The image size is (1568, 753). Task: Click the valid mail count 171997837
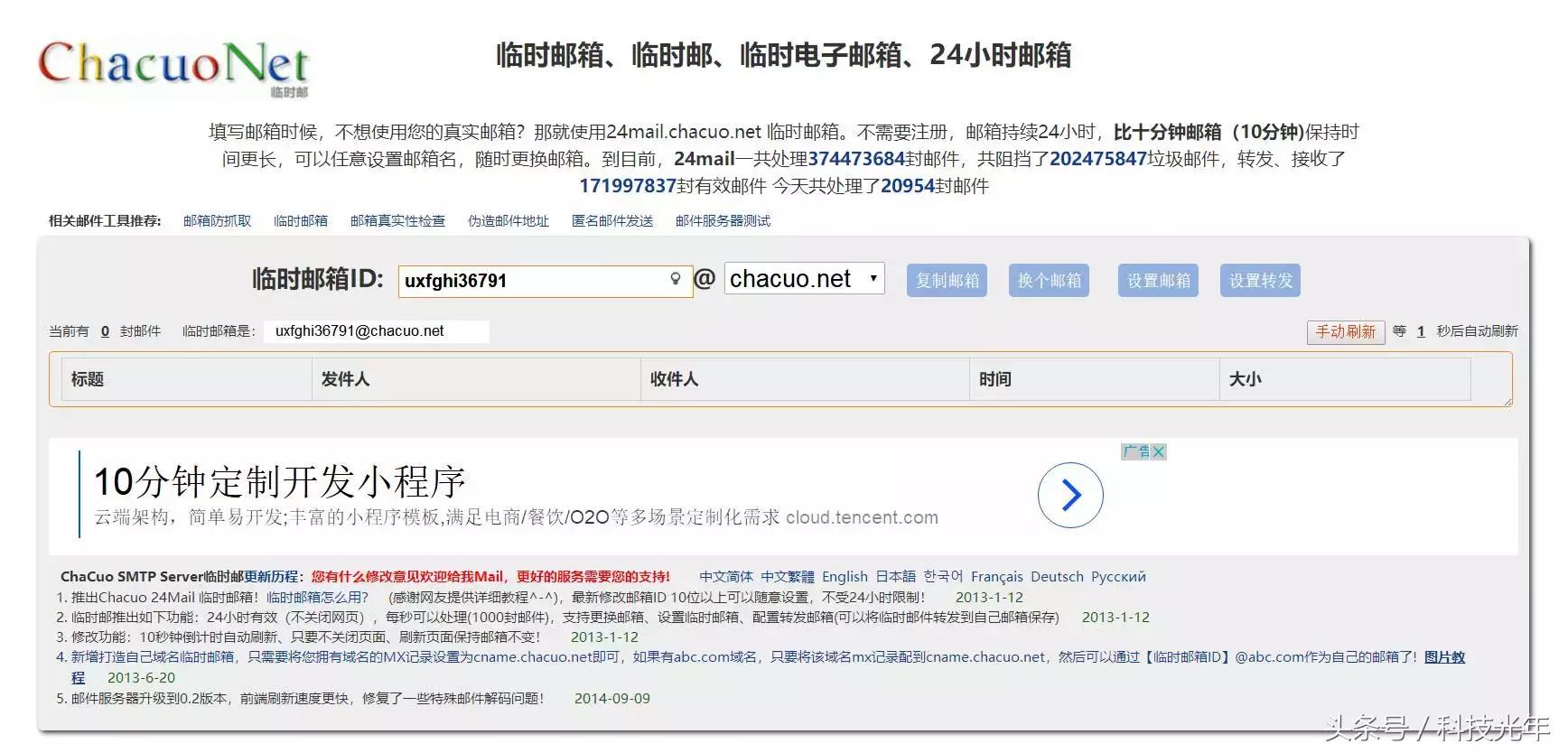(x=628, y=186)
